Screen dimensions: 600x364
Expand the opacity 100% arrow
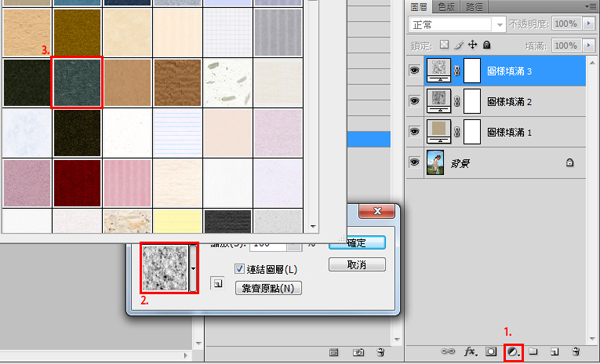coord(589,24)
